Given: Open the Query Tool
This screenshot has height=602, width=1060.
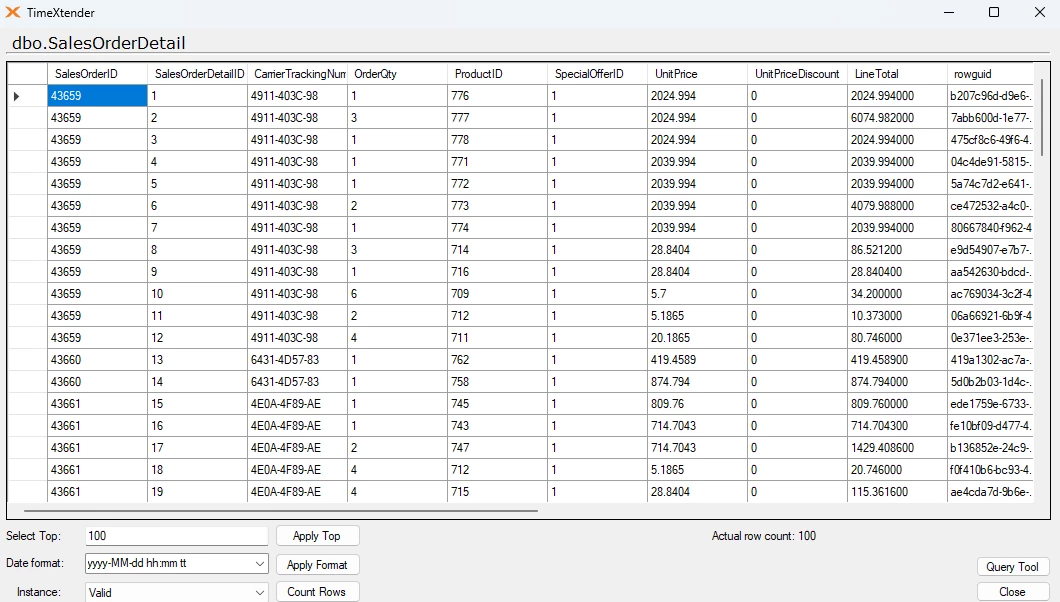Looking at the screenshot, I should tap(1012, 567).
